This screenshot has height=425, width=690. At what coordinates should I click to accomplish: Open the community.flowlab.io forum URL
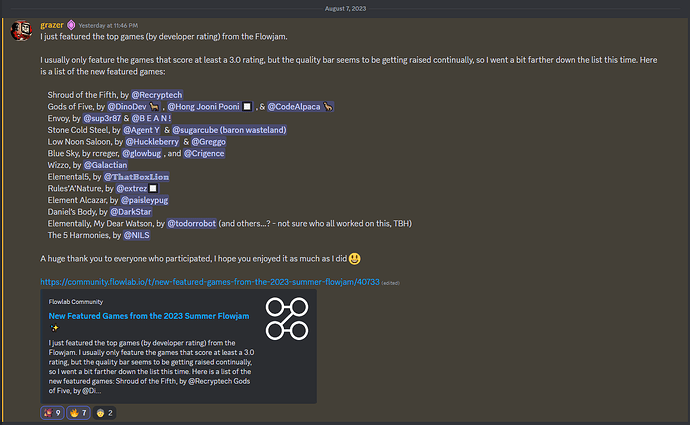pyautogui.click(x=210, y=282)
